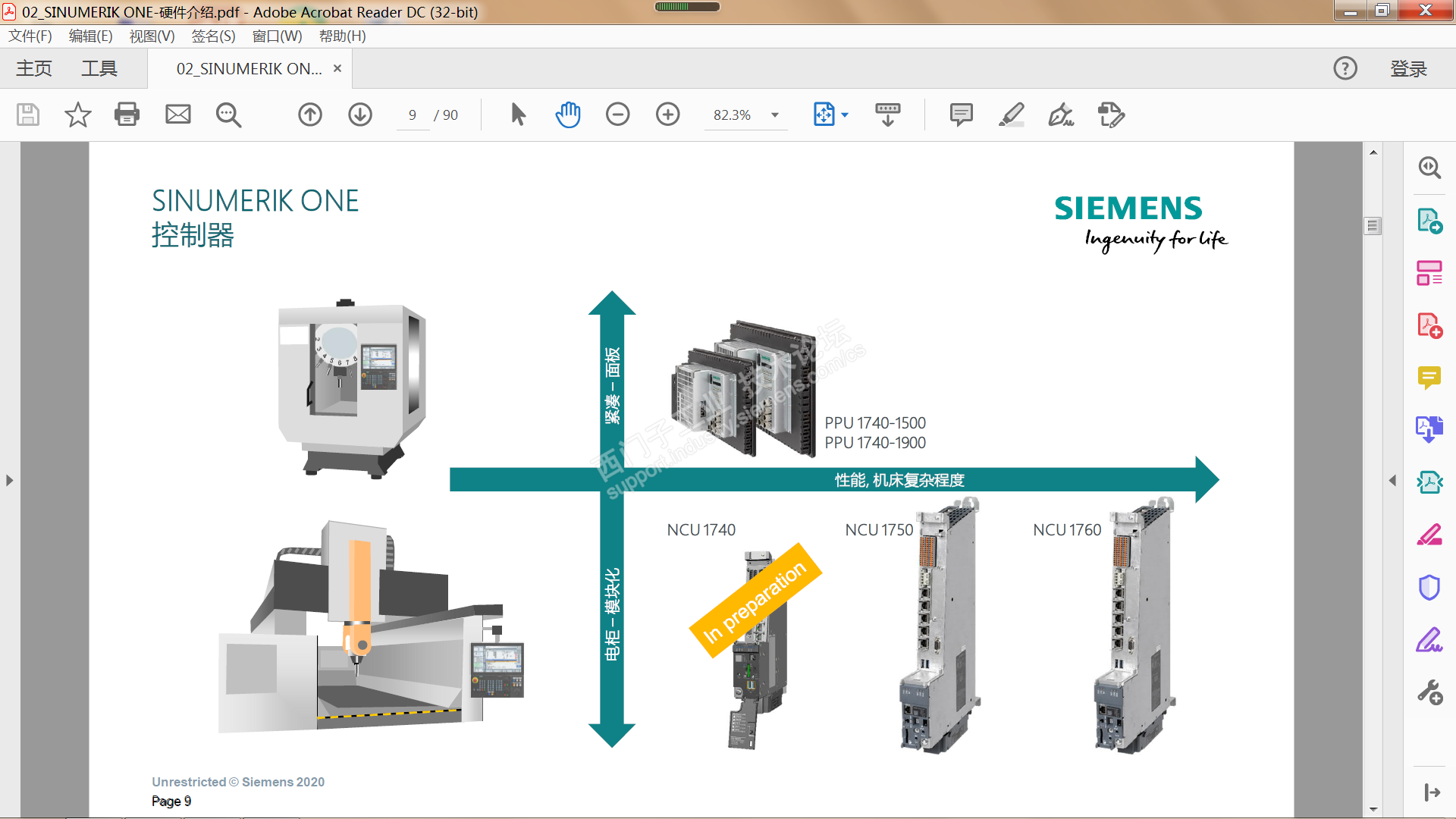Open the 82.3% zoom level dropdown
This screenshot has height=819, width=1456.
(774, 115)
